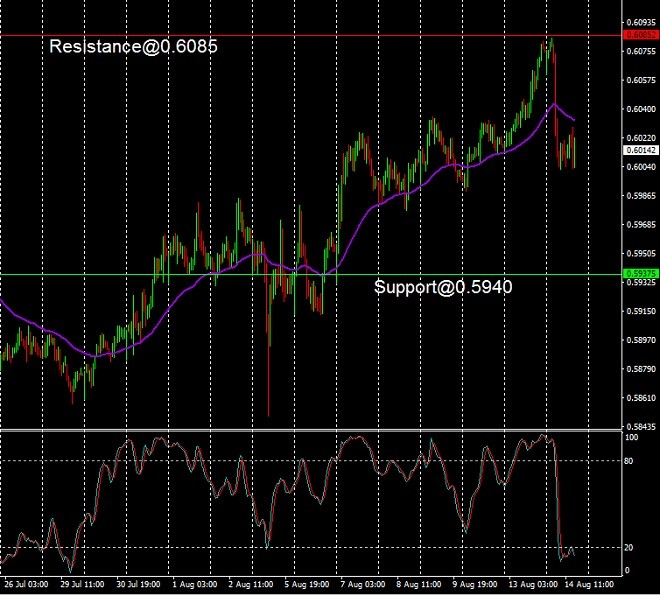Click the 29 Jul 11:00 time label
Viewport: 660px width, 596px height.
[x=82, y=585]
